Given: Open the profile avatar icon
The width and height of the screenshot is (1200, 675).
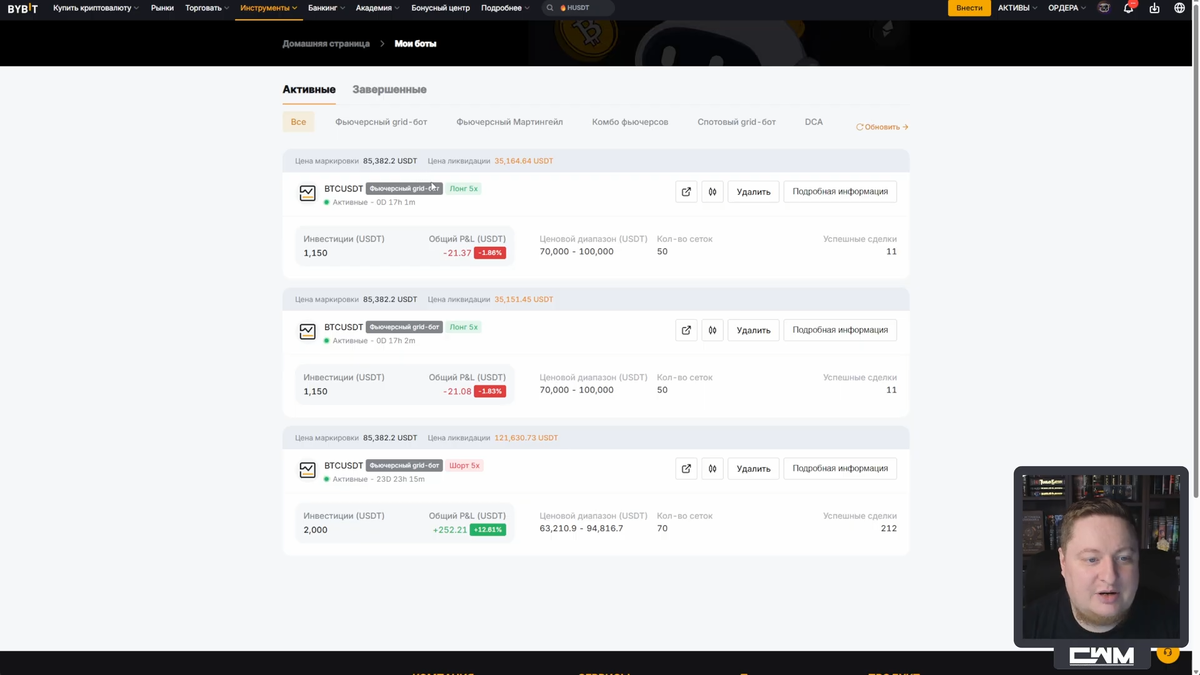Looking at the screenshot, I should [x=1104, y=8].
